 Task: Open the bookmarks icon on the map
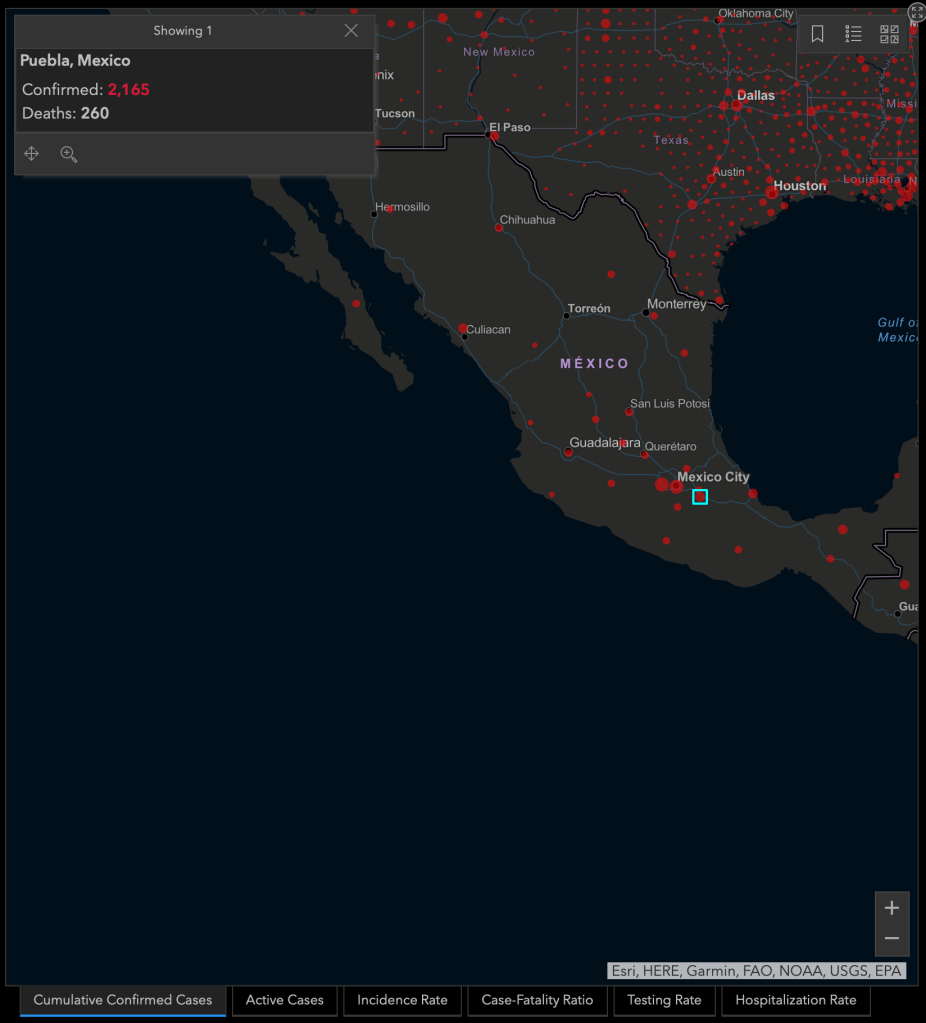817,34
